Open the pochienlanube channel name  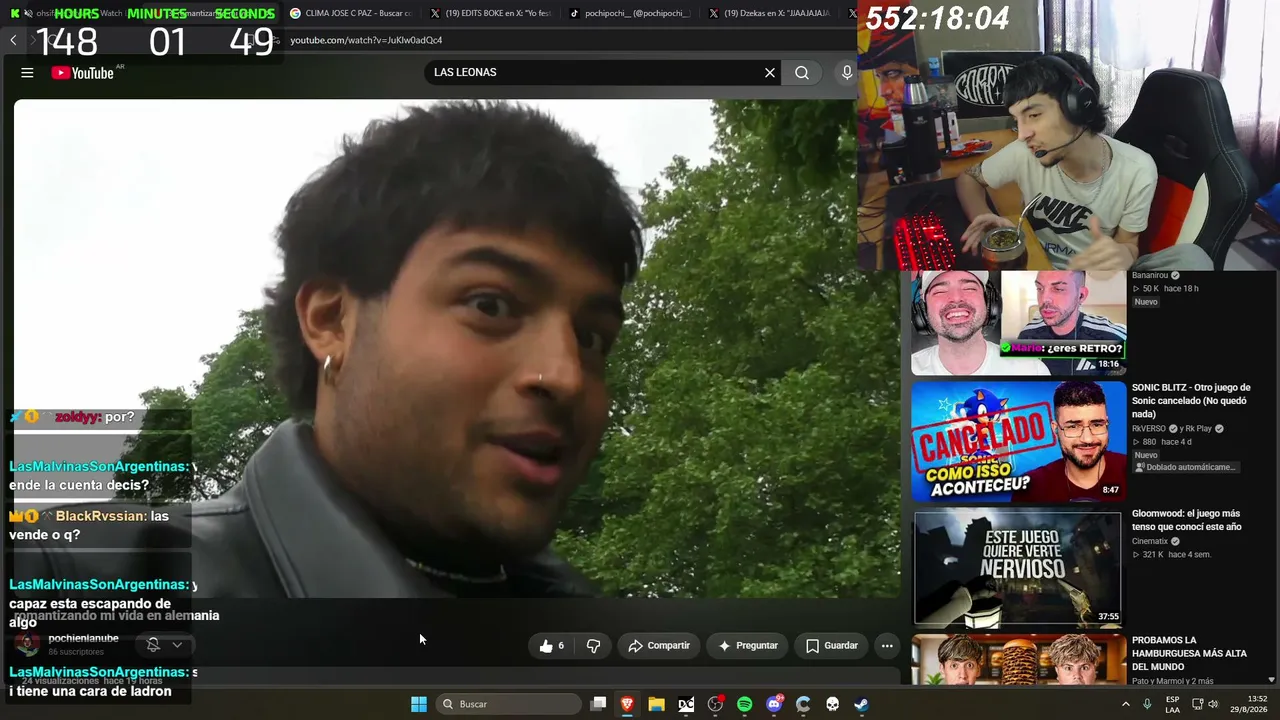(83, 638)
